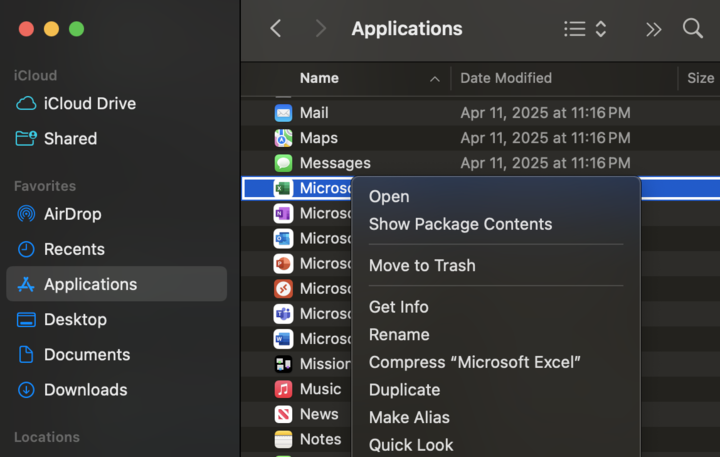Click the date modified of Maps row

(x=545, y=138)
